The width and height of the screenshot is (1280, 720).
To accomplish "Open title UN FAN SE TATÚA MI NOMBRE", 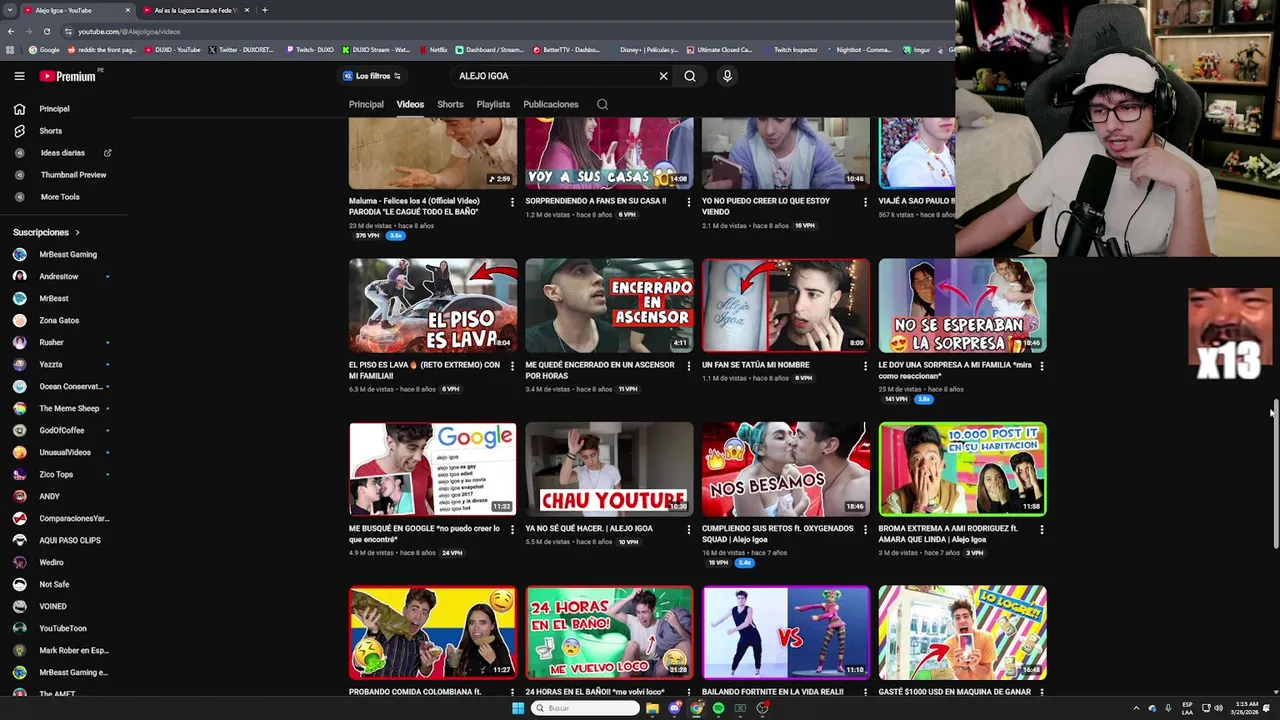I will [755, 365].
